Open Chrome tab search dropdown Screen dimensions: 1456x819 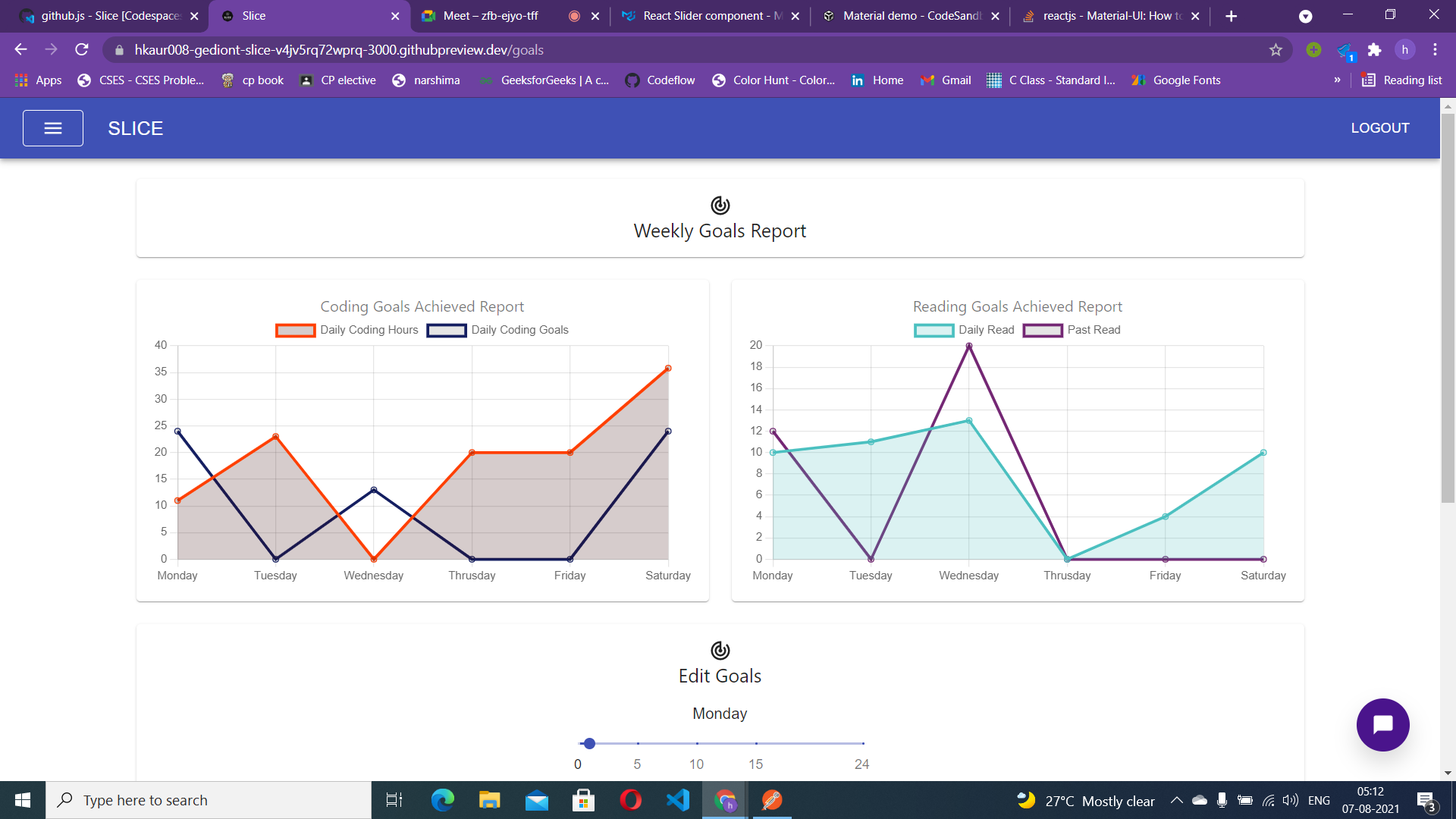[x=1305, y=16]
